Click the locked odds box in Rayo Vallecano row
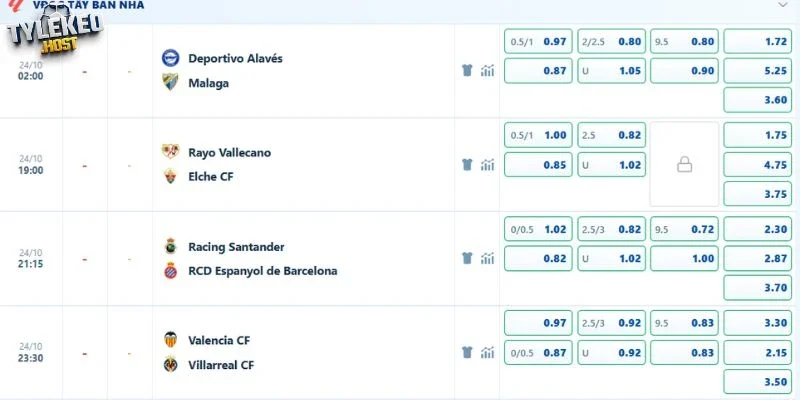Image resolution: width=800 pixels, height=400 pixels. pyautogui.click(x=684, y=164)
